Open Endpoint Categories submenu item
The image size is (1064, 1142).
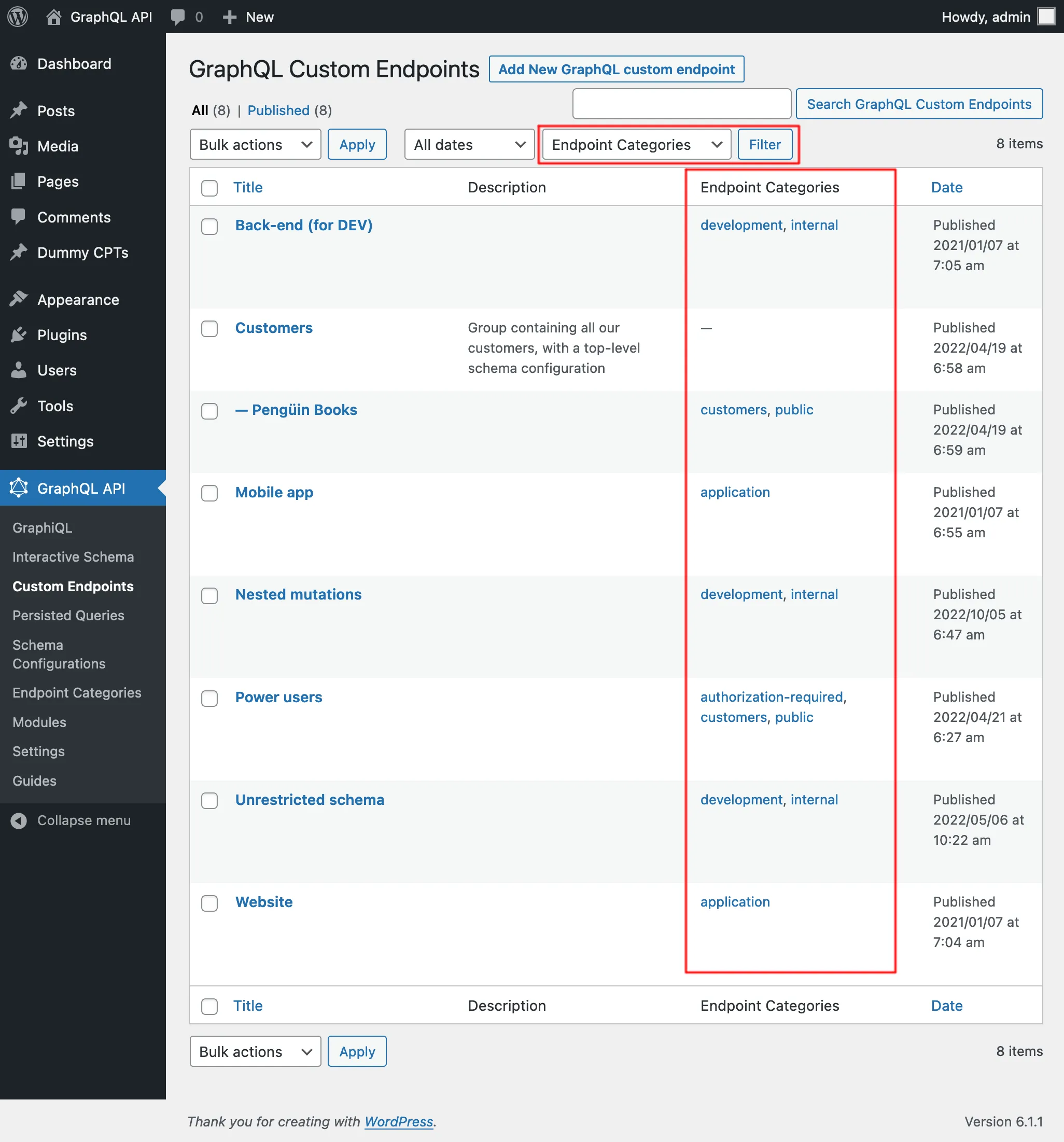[77, 693]
